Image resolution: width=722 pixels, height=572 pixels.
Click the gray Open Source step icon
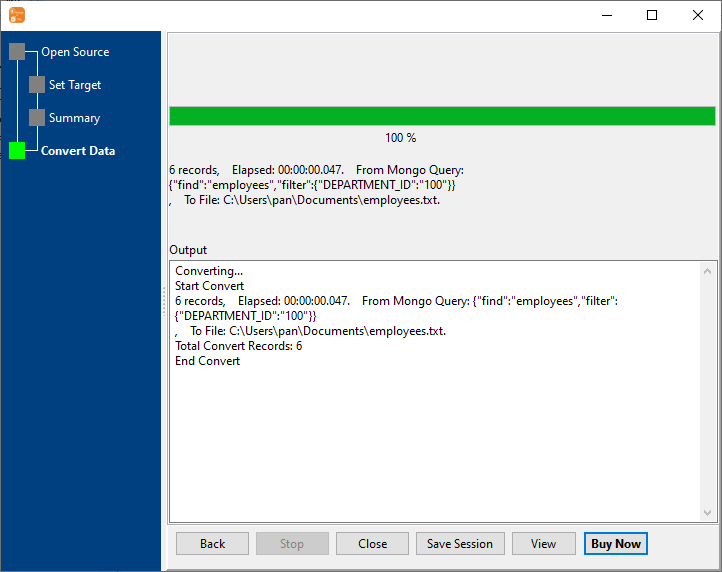17,52
